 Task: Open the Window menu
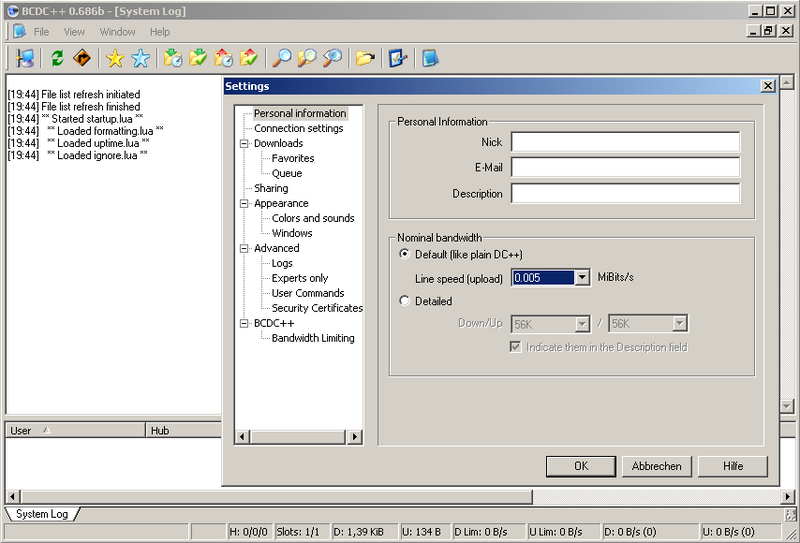click(117, 32)
